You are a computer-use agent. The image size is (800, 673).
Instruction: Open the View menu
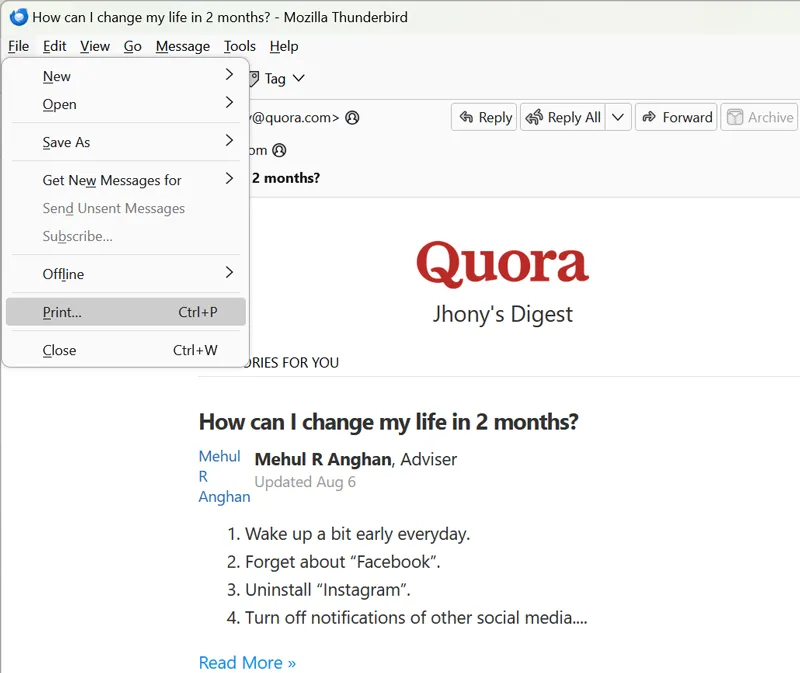[95, 46]
